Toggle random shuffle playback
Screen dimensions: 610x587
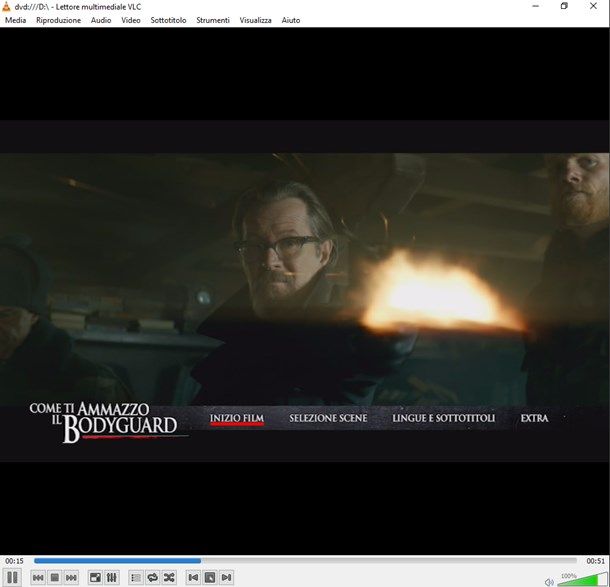(169, 578)
